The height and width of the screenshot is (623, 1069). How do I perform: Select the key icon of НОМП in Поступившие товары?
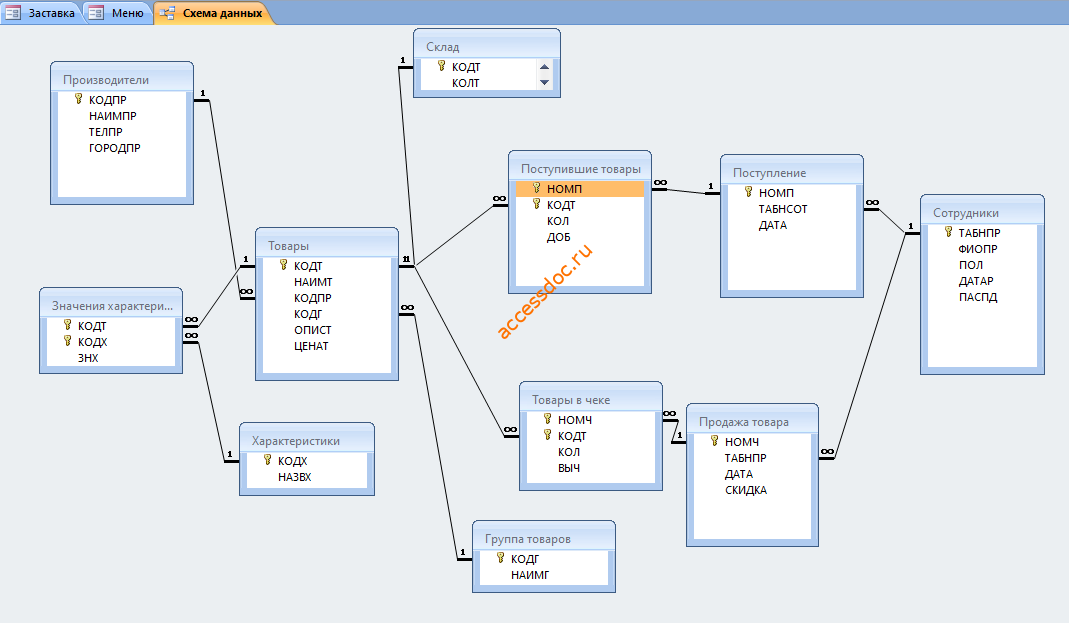pyautogui.click(x=537, y=187)
